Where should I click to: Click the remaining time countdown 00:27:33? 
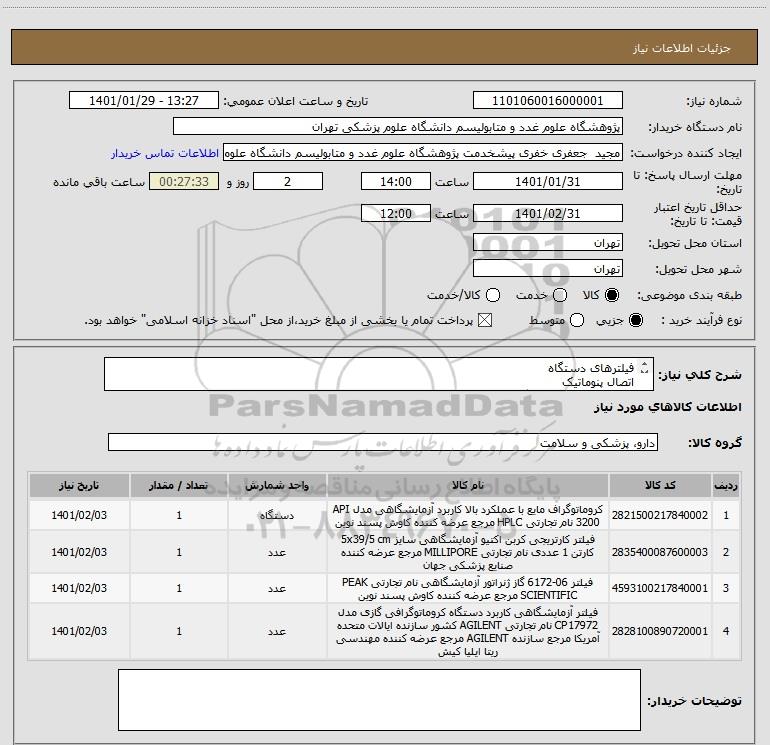(x=184, y=181)
